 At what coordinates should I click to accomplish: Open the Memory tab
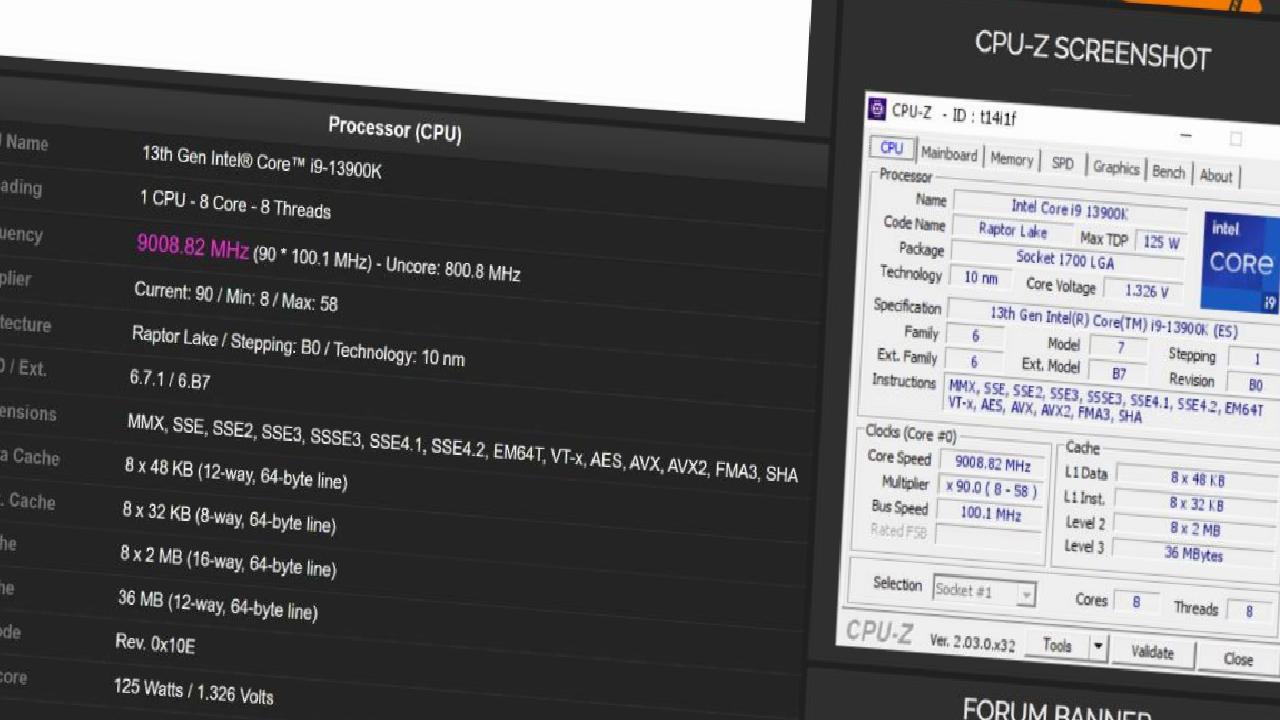(x=1012, y=159)
